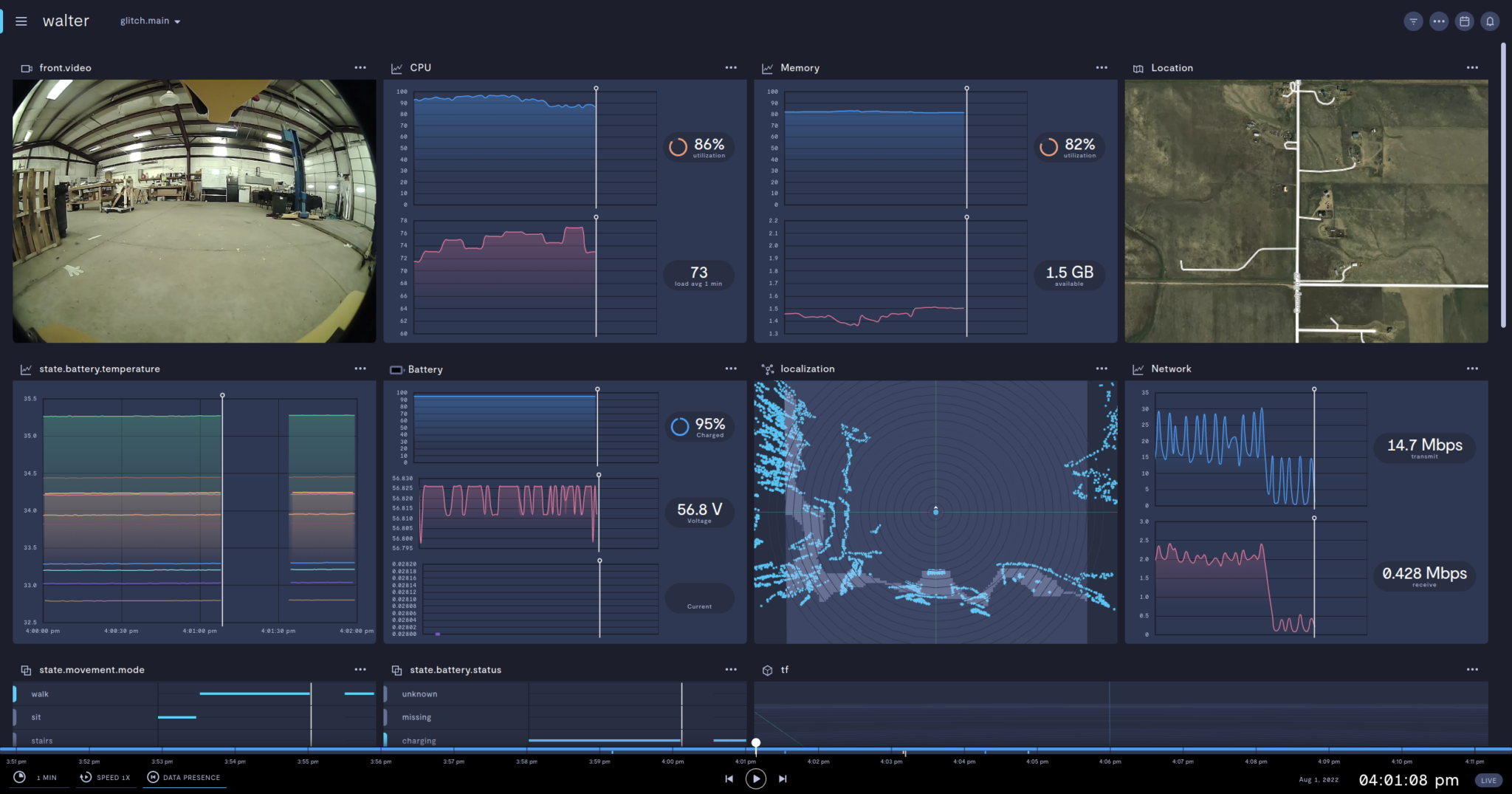Click the battery icon on the Battery panel header
The image size is (1512, 794).
point(397,369)
